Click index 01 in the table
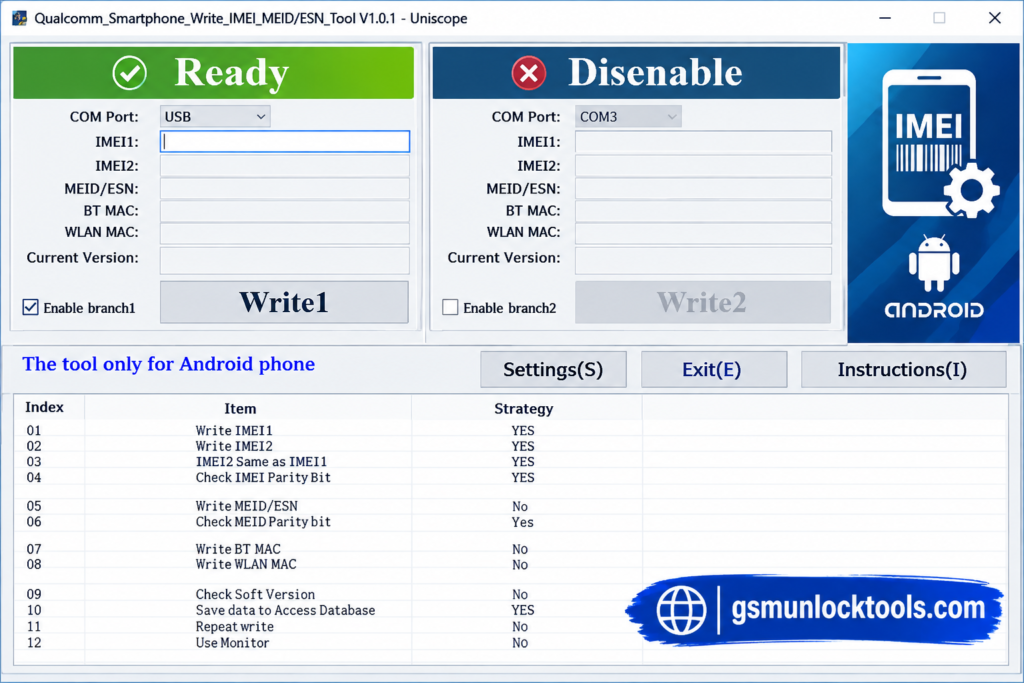 (34, 430)
